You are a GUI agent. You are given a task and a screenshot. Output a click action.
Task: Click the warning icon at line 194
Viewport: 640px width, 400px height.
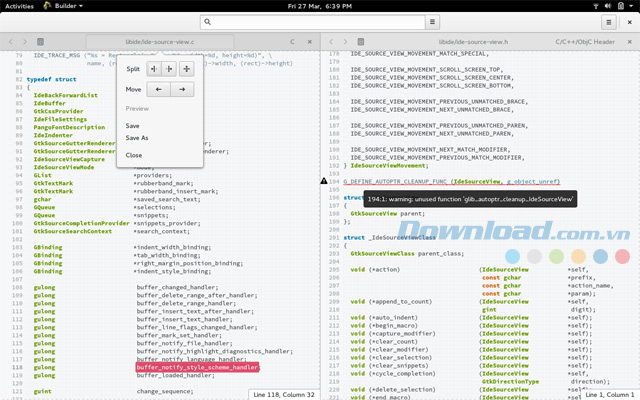[323, 181]
